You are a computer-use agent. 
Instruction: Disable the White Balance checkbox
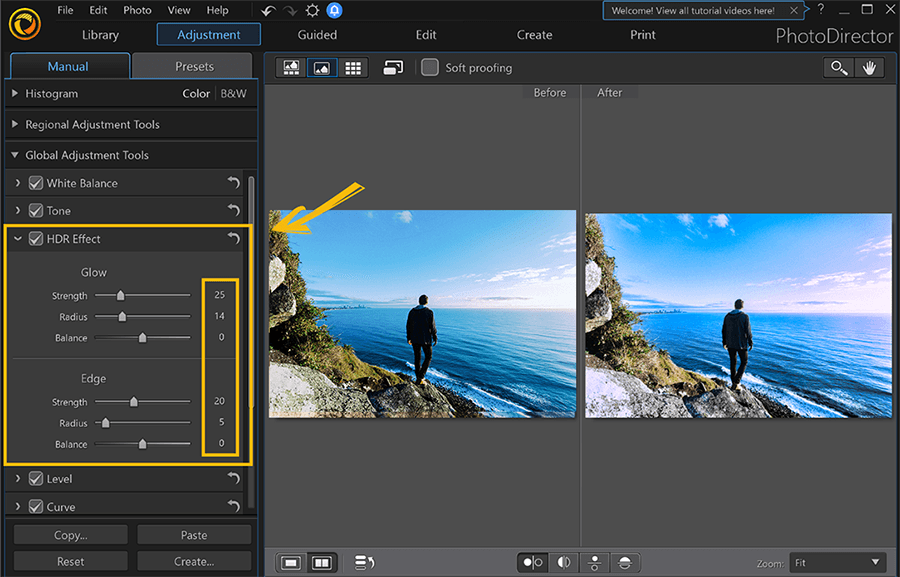36,183
